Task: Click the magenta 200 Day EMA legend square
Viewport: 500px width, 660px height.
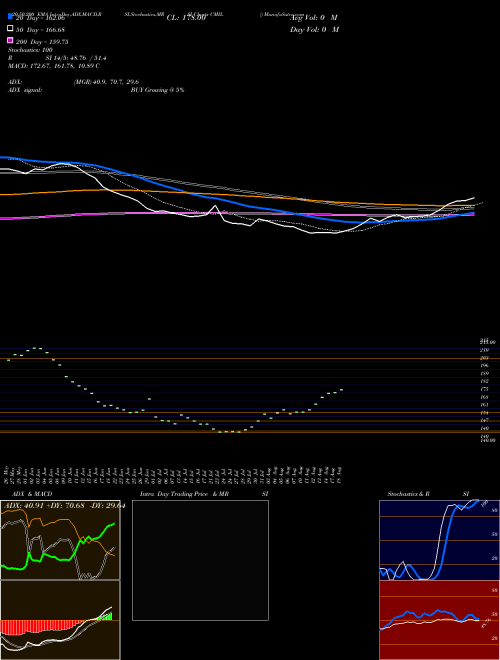Action: [x=10, y=40]
